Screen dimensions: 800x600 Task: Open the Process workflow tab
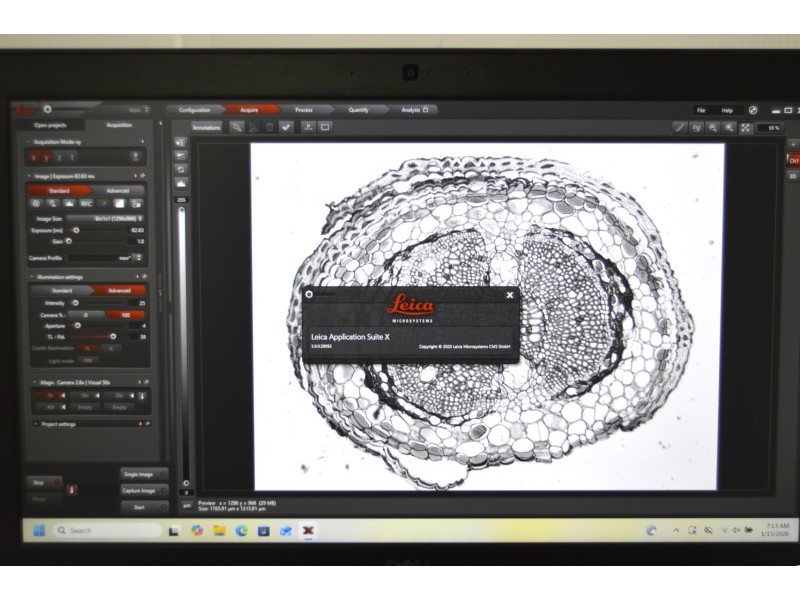pos(304,110)
